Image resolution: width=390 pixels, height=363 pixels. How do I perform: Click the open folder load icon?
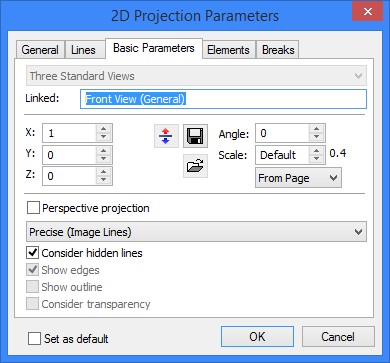195,166
